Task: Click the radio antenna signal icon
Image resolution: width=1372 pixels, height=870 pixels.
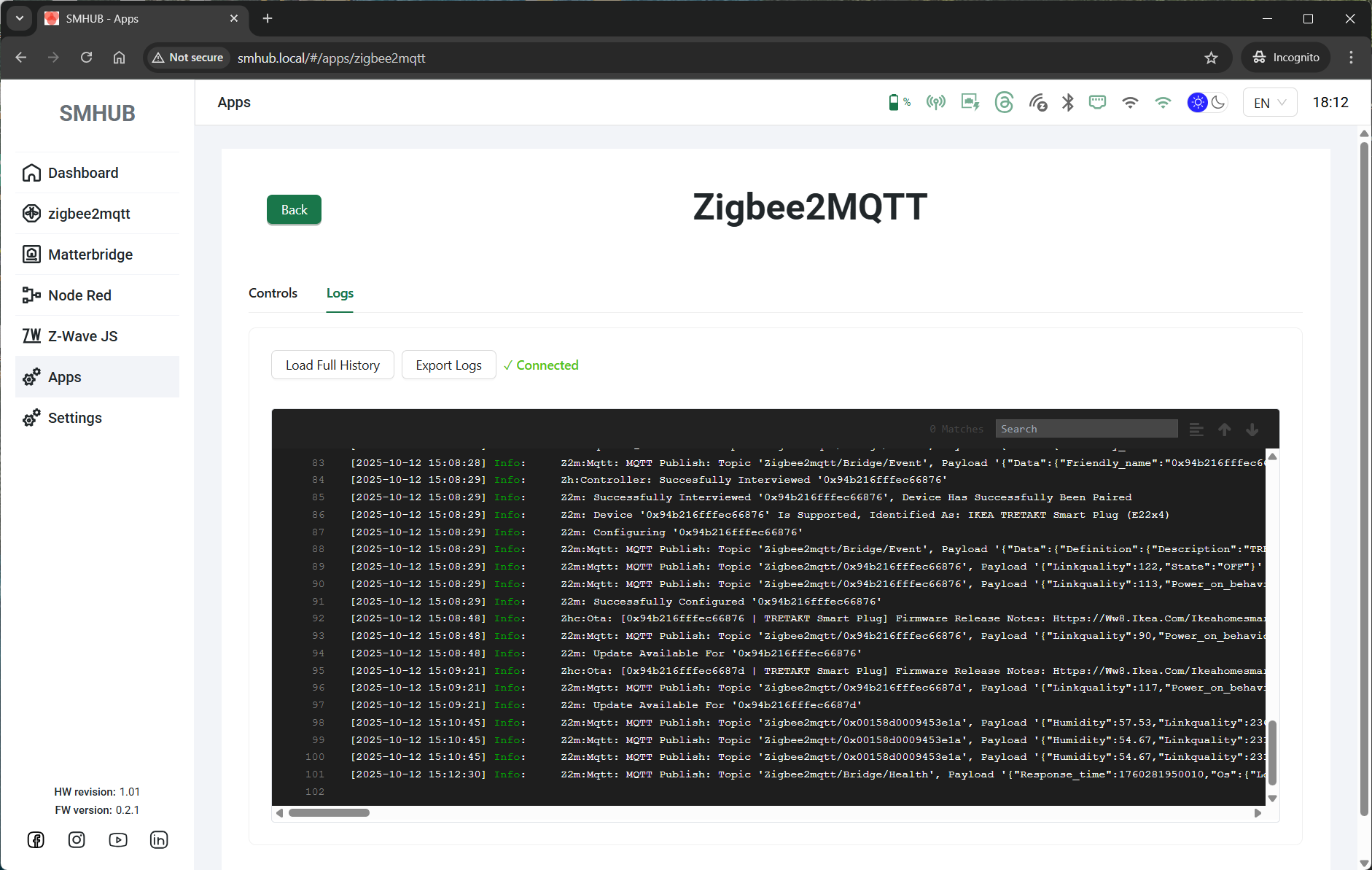Action: (x=935, y=103)
